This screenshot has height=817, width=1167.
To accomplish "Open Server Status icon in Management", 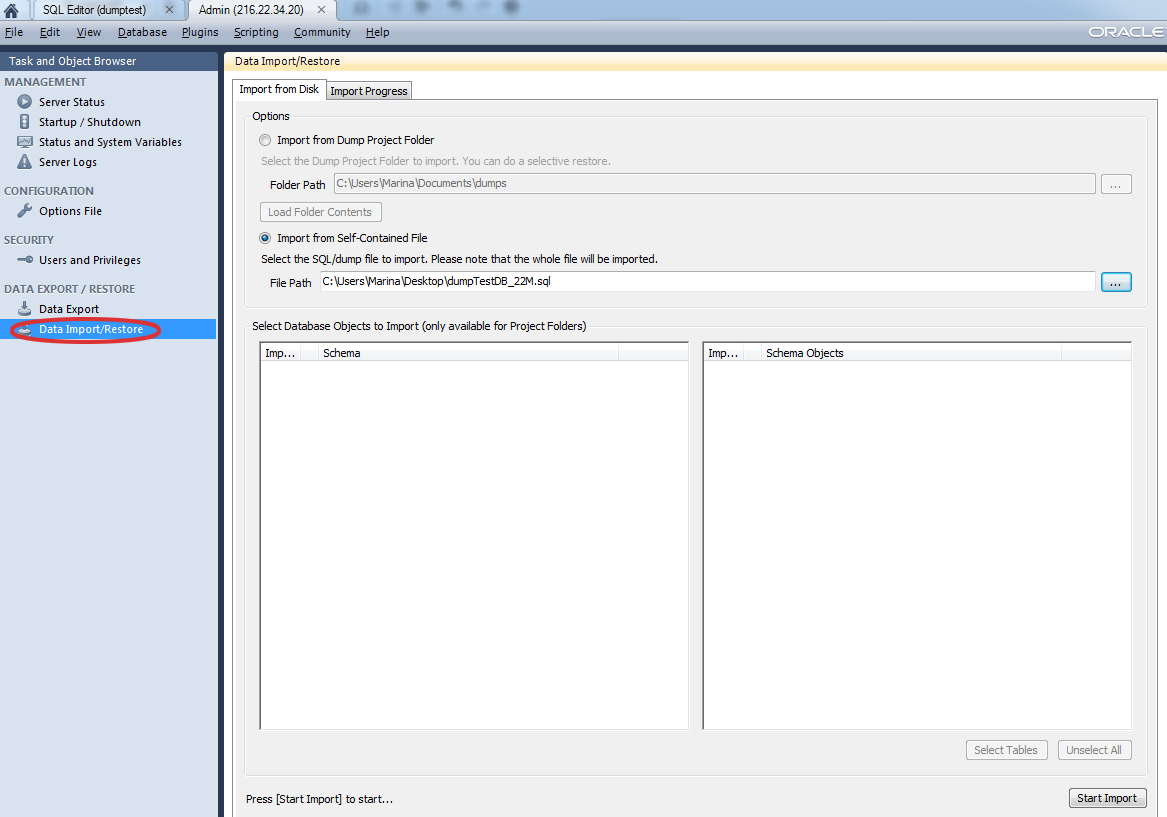I will coord(25,101).
